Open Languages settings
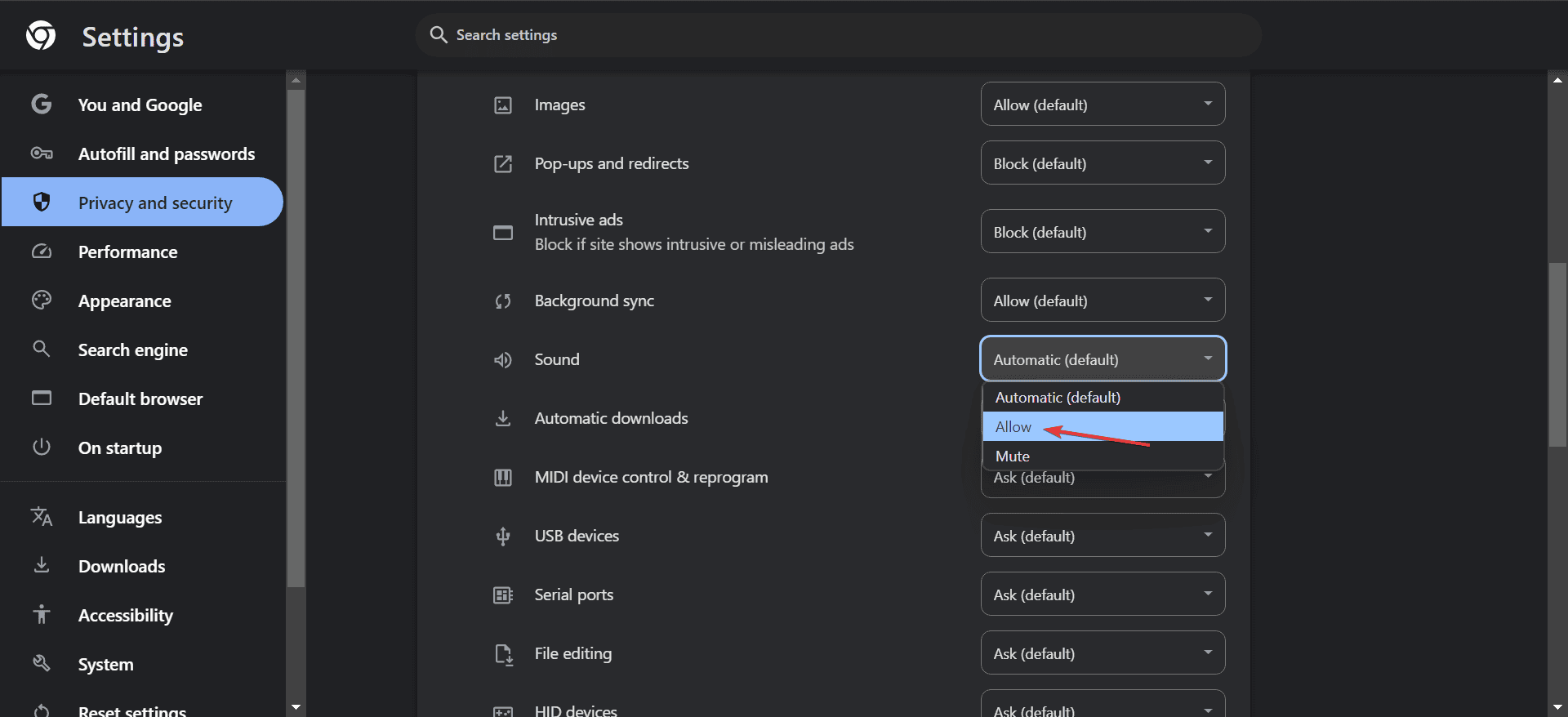The image size is (1568, 717). pyautogui.click(x=142, y=517)
